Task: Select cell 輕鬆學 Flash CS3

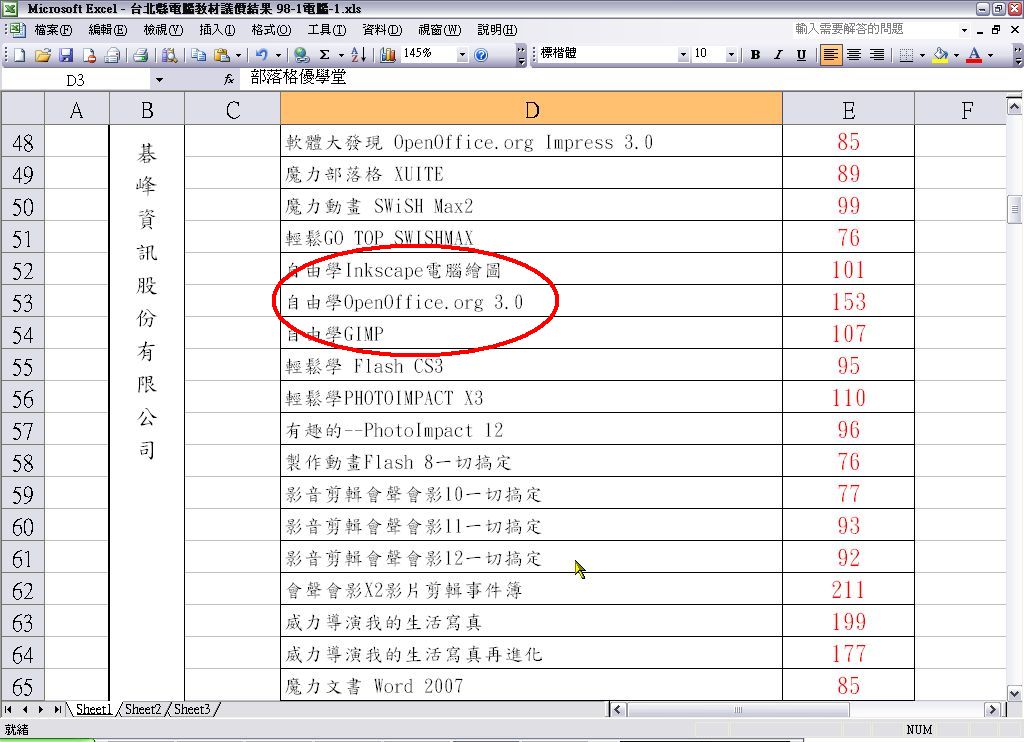Action: (531, 366)
